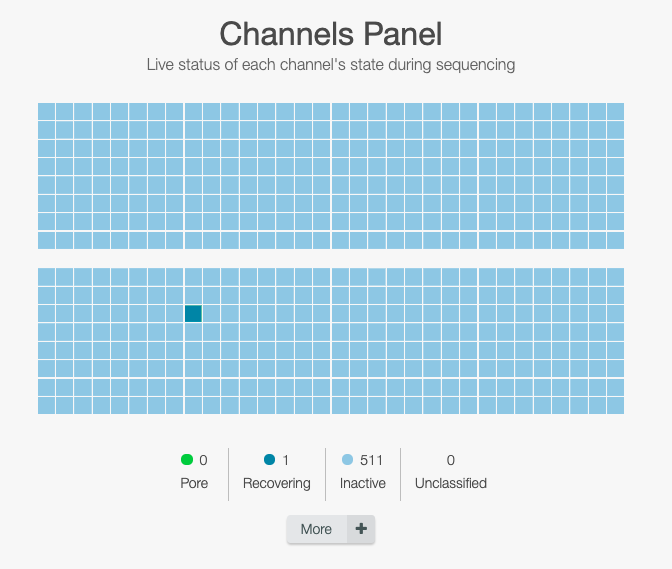Select top-left channel in upper grid block
Screen dimensions: 672x569
46,111
